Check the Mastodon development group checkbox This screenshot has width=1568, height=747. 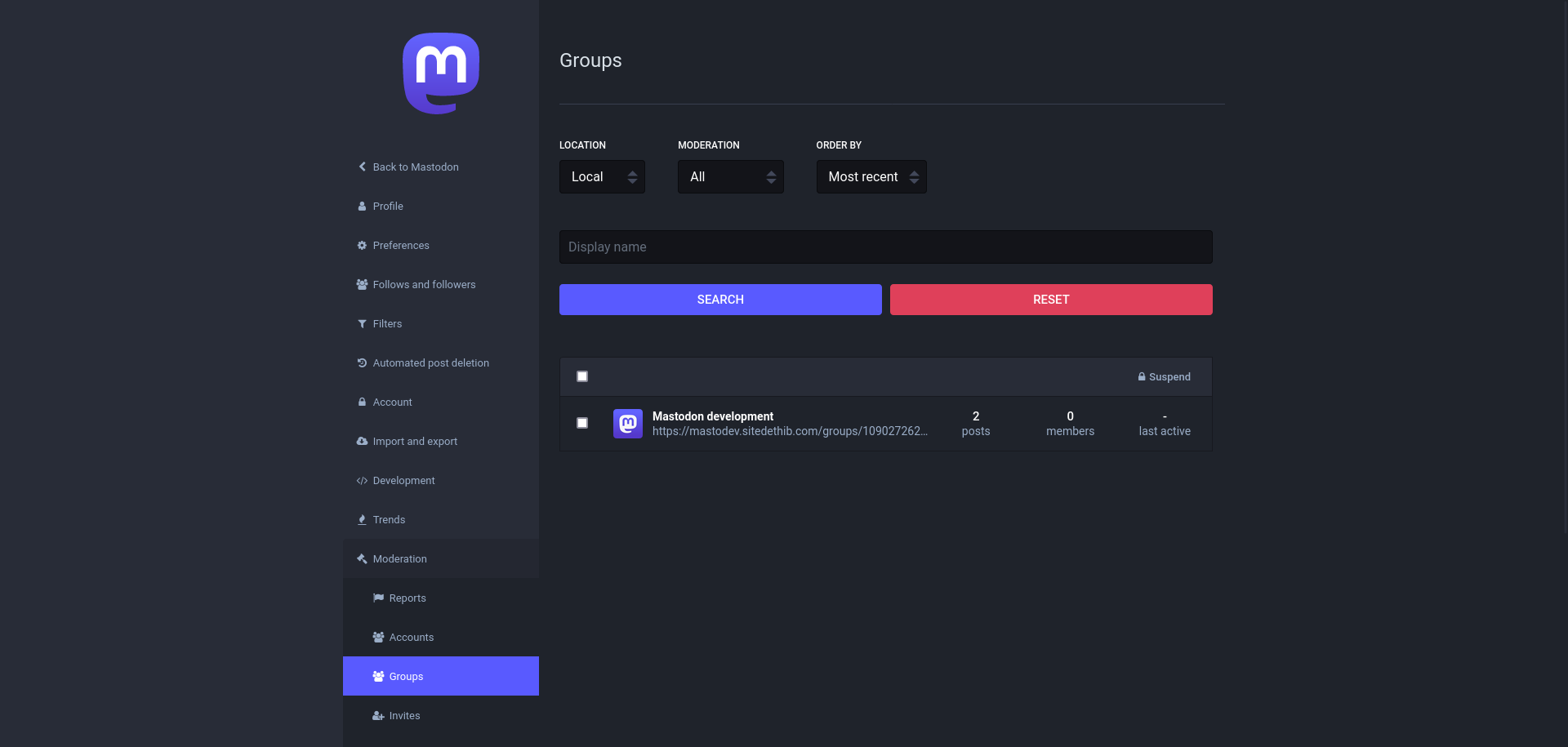tap(582, 423)
